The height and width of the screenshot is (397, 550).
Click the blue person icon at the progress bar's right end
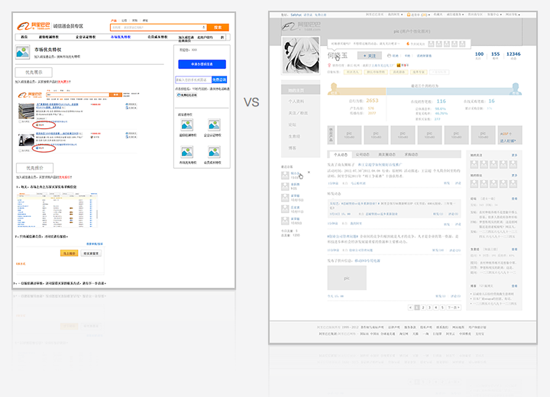click(x=515, y=88)
